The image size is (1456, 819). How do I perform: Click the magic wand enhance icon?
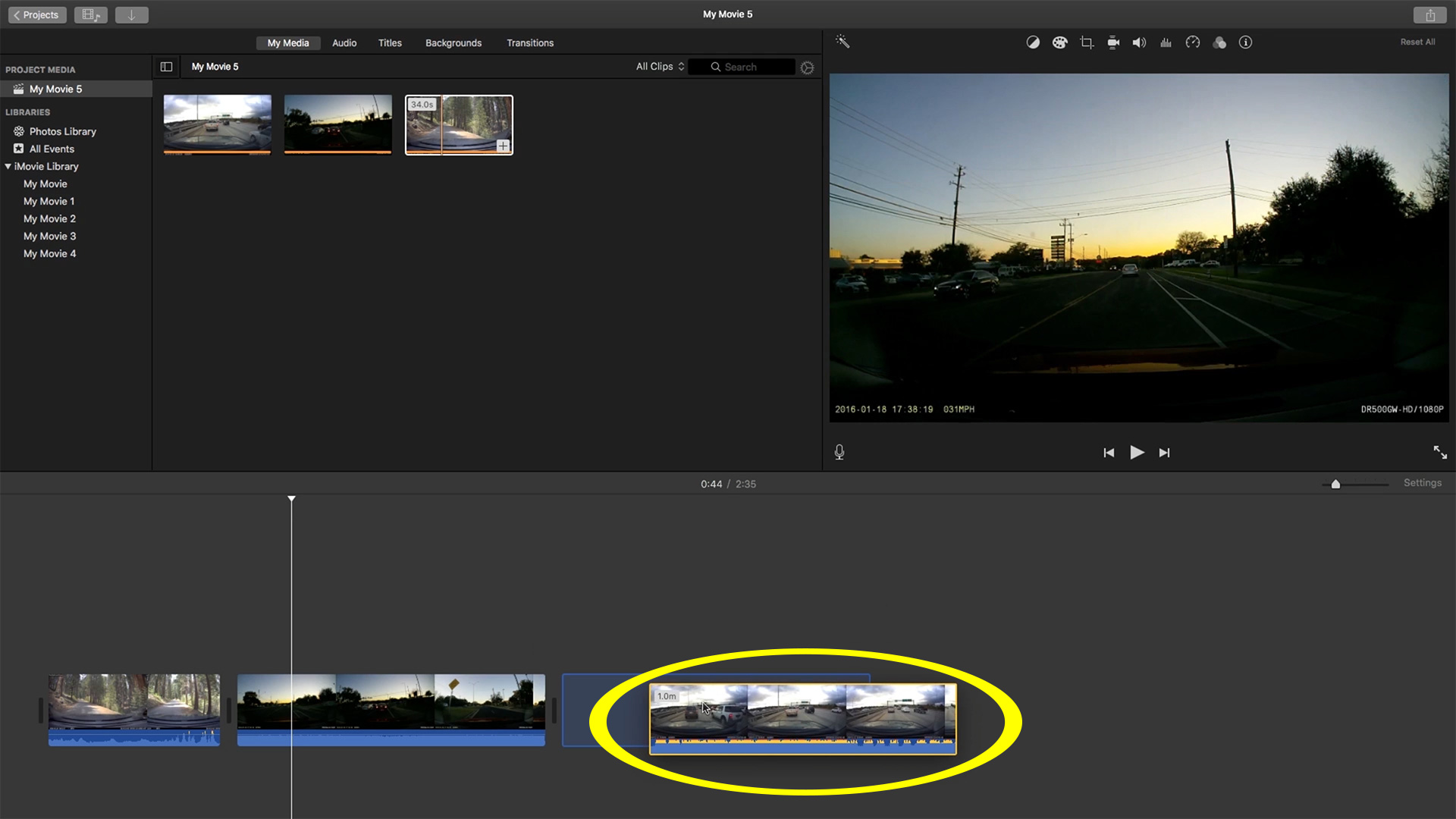(x=843, y=42)
